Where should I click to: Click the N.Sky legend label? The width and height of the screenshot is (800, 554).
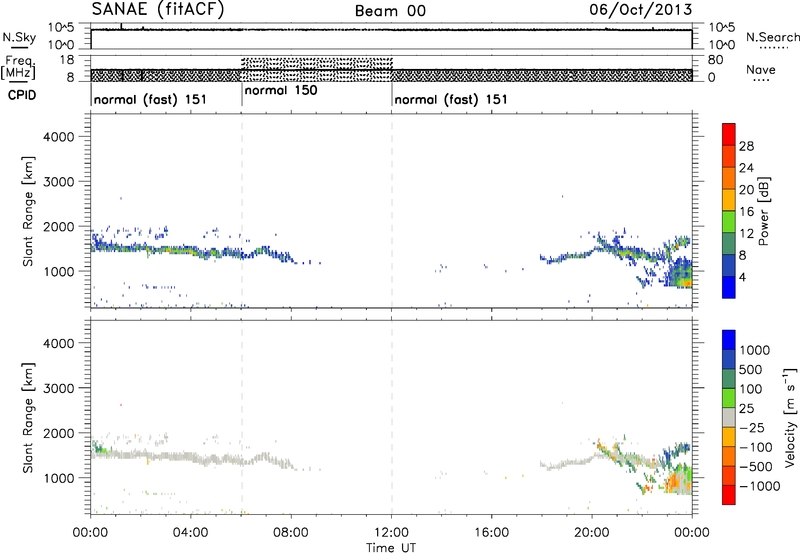[x=19, y=37]
